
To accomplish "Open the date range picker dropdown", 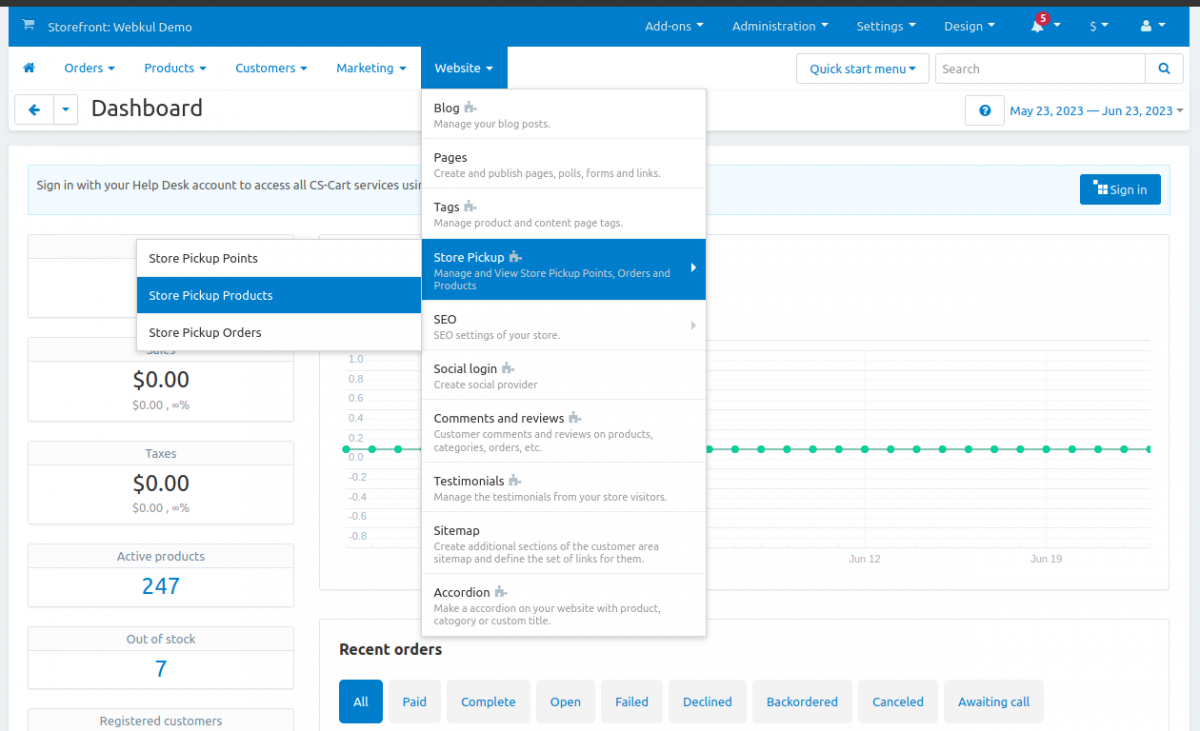I will click(x=1096, y=111).
